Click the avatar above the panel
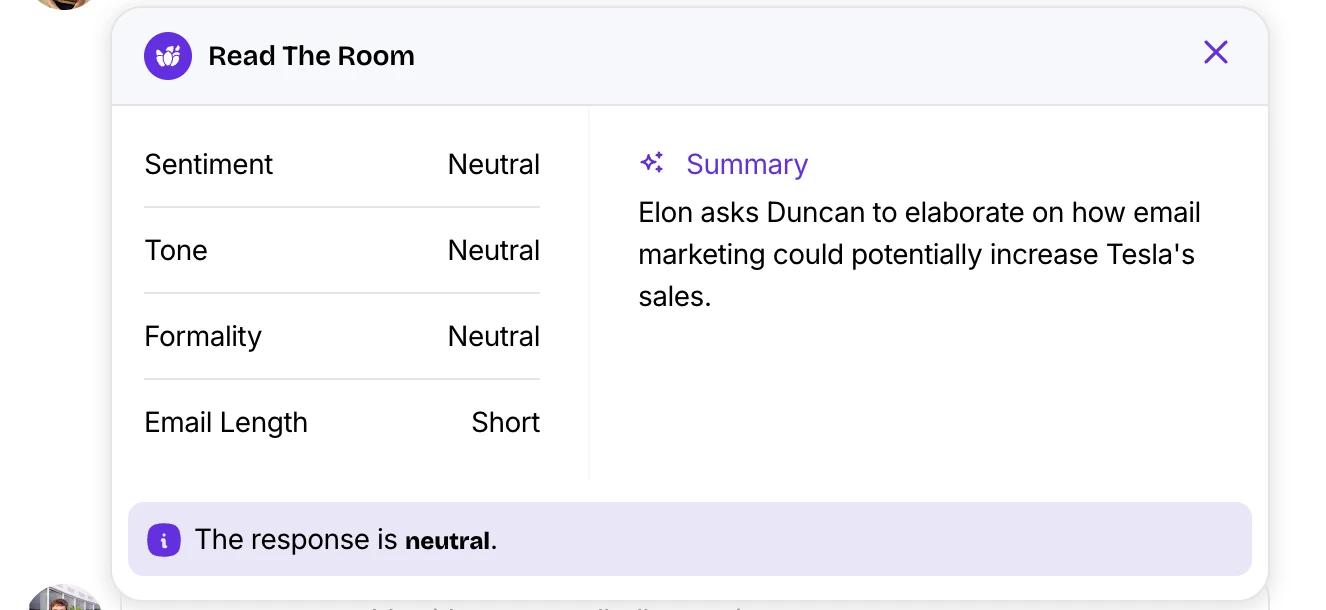Viewport: 1326px width, 610px height. tap(64, 4)
